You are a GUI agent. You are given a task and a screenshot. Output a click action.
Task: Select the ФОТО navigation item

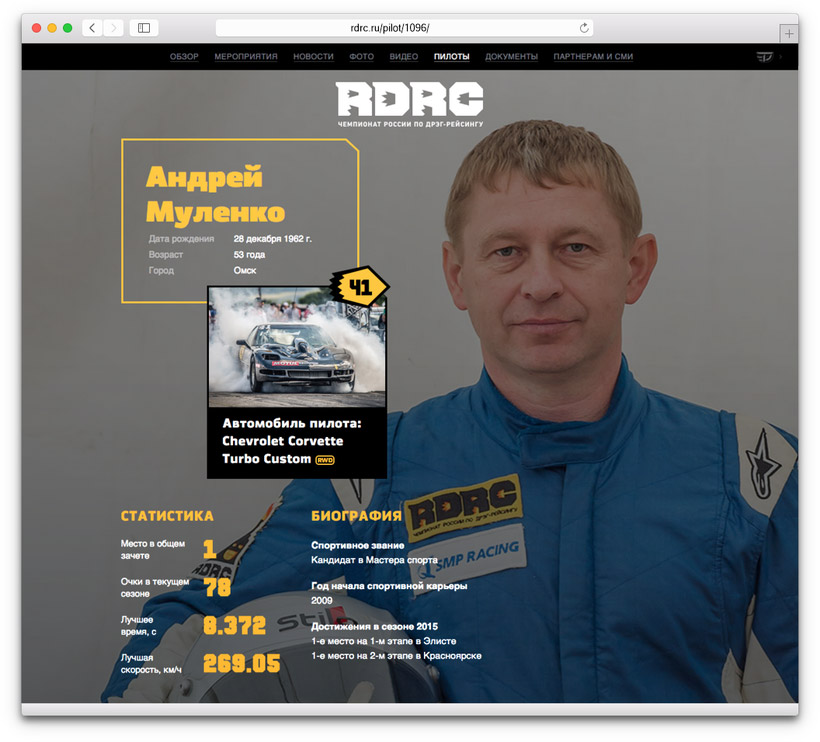click(361, 57)
